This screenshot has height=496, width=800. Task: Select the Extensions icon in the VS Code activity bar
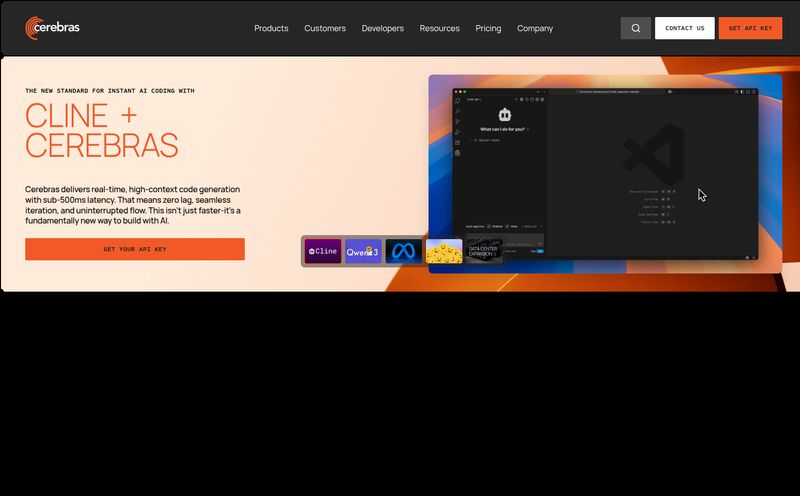pyautogui.click(x=458, y=142)
